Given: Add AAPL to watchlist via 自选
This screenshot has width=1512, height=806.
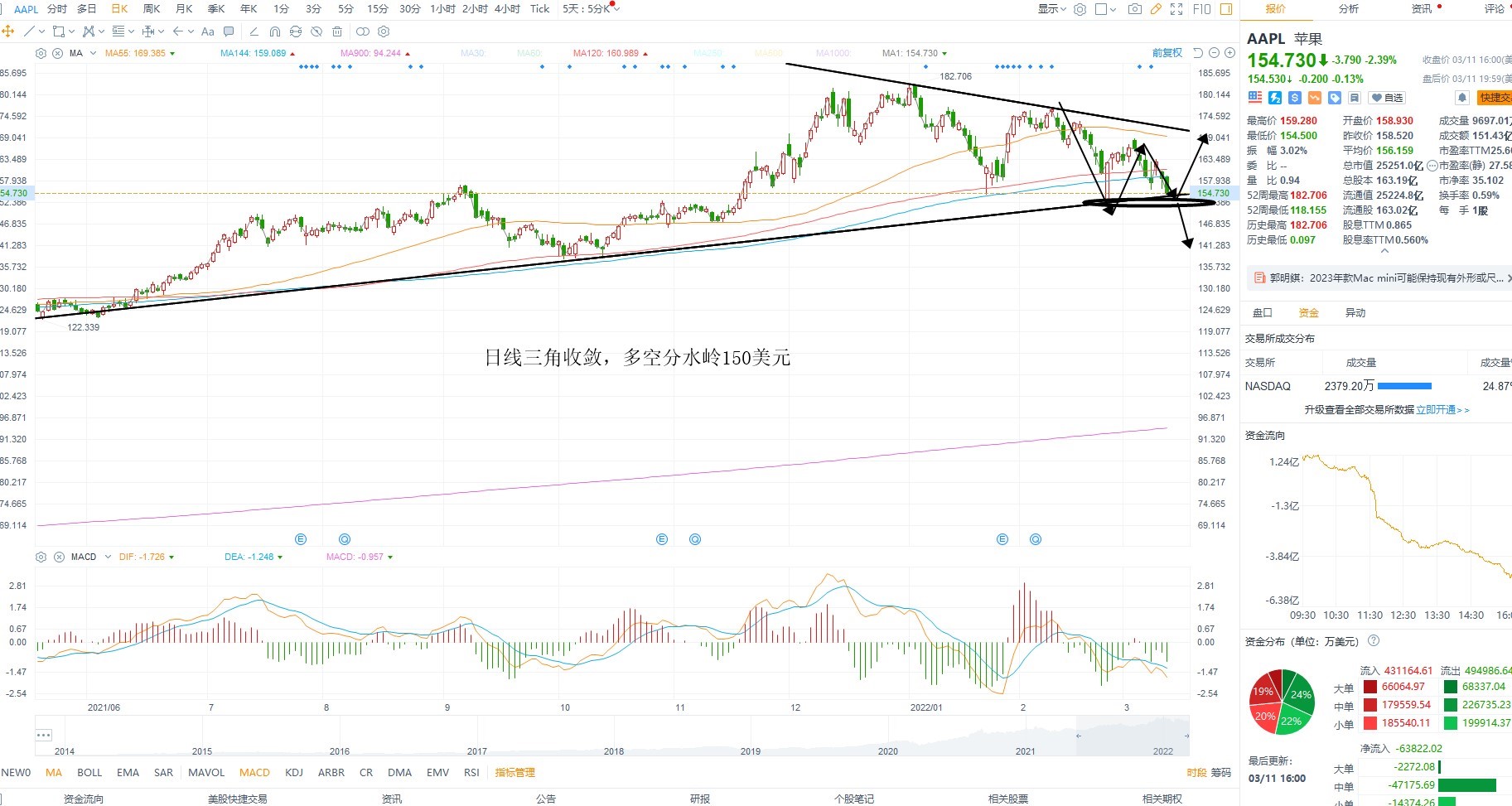Looking at the screenshot, I should (x=1387, y=98).
